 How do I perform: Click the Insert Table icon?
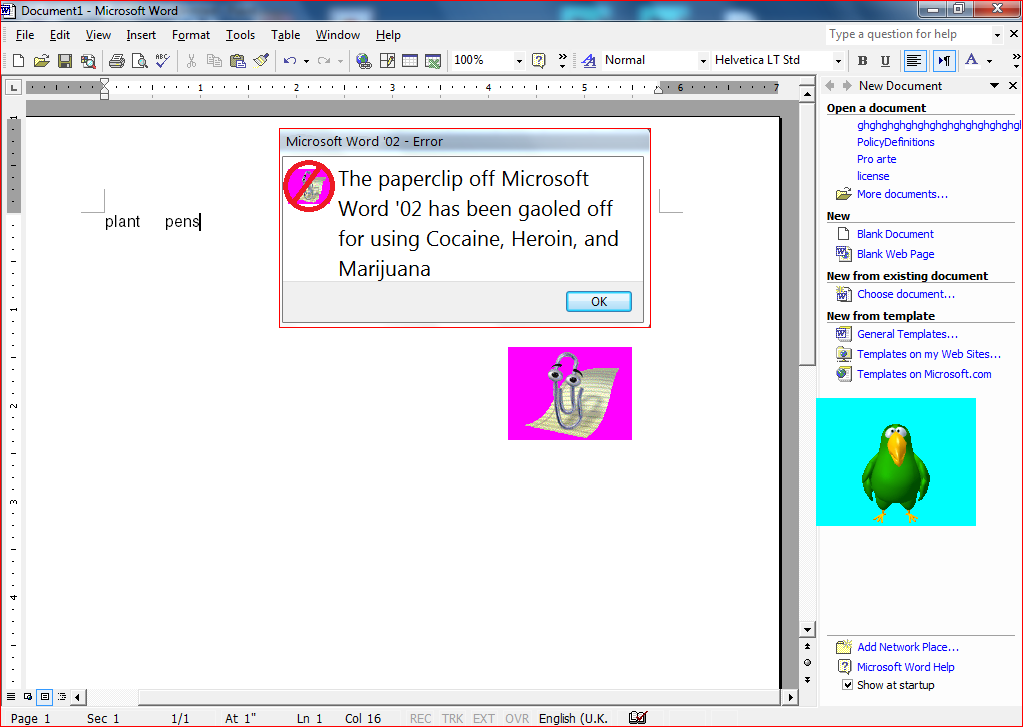coord(410,61)
